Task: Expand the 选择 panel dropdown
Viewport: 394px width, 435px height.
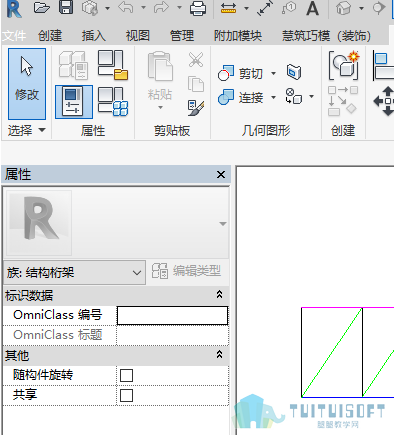Action: 42,130
